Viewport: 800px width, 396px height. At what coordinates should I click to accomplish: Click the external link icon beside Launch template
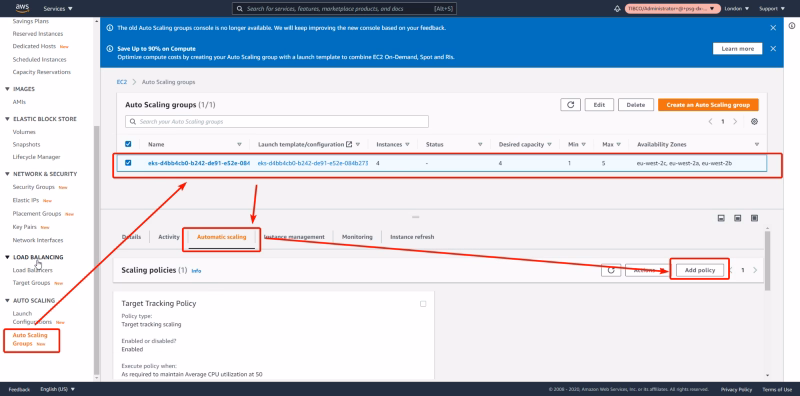[349, 144]
